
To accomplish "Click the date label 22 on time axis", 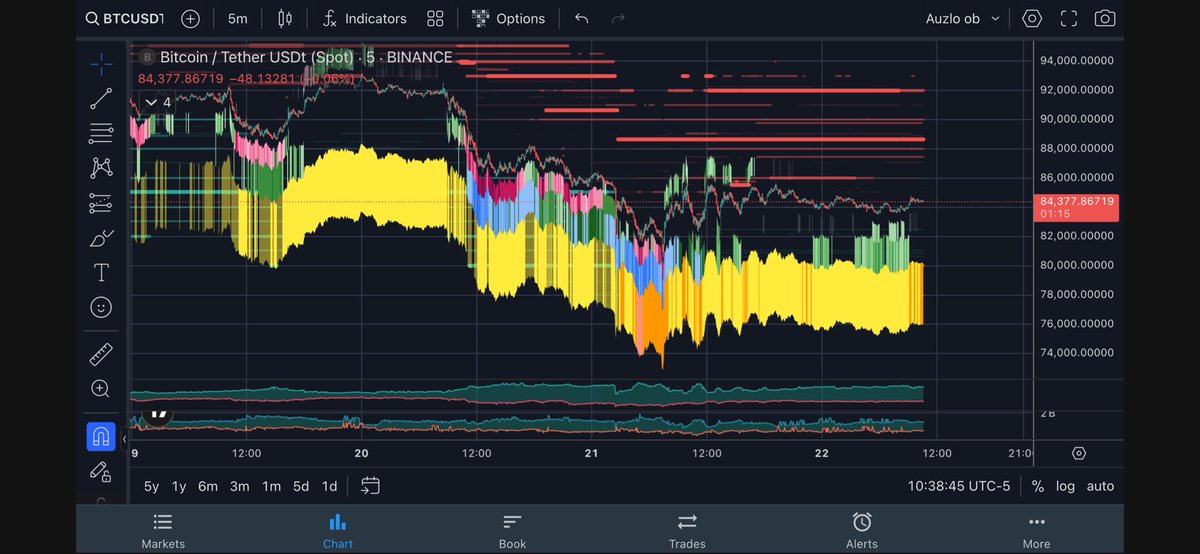I will click(x=822, y=453).
